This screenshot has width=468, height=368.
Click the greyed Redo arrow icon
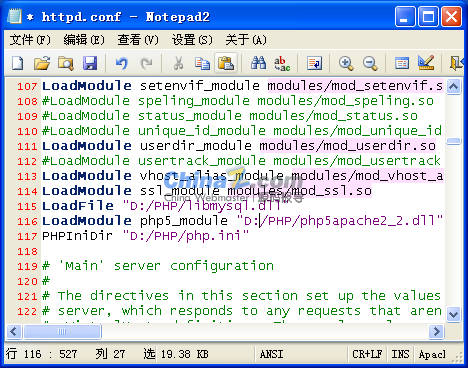pyautogui.click(x=146, y=63)
